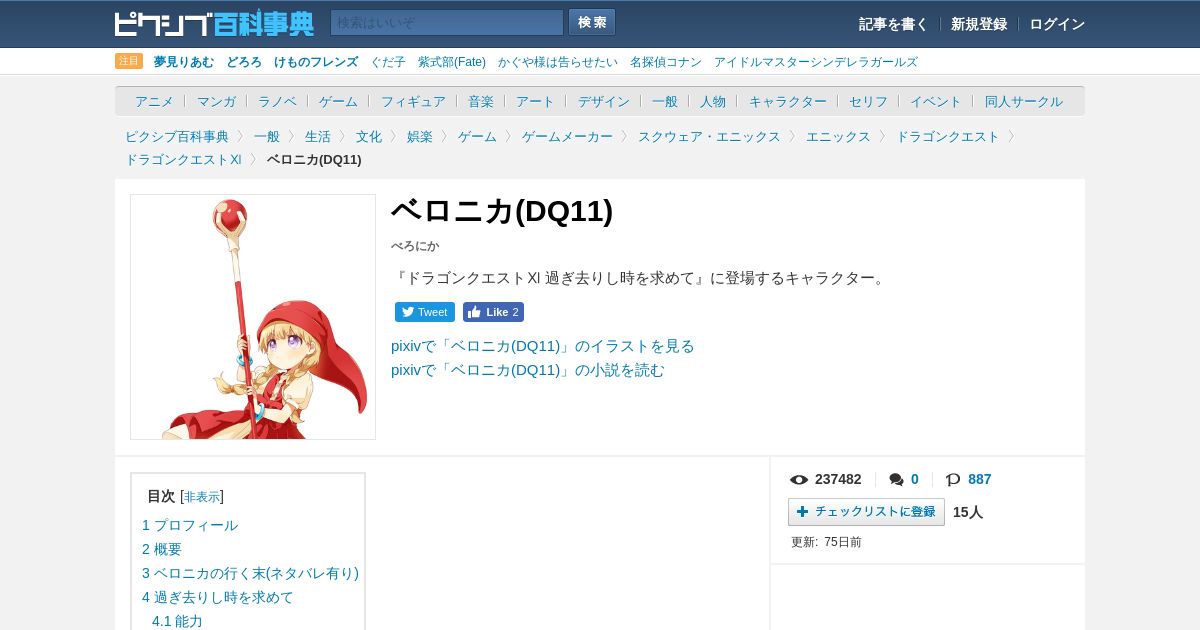This screenshot has height=630, width=1200.
Task: Select the アニメ category tab
Action: pyautogui.click(x=154, y=101)
